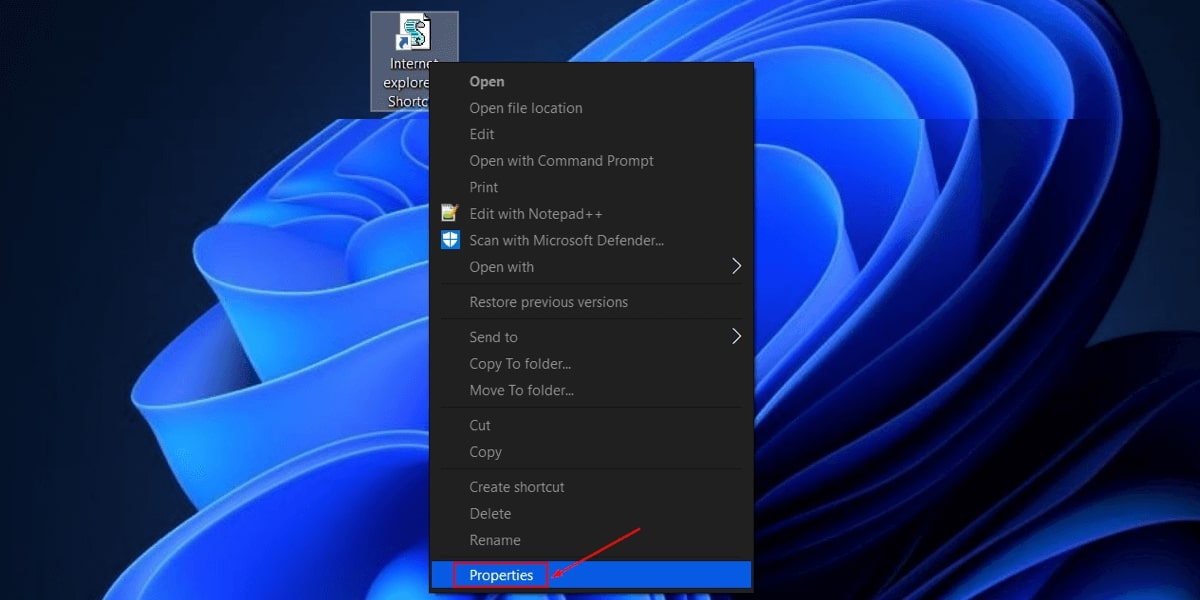Click Open file location
The height and width of the screenshot is (600, 1200).
[x=525, y=108]
